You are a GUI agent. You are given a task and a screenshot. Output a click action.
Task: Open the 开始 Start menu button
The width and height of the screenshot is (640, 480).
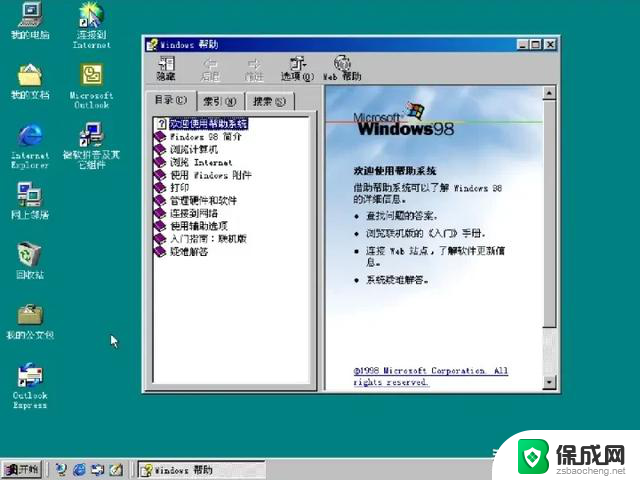[x=22, y=470]
